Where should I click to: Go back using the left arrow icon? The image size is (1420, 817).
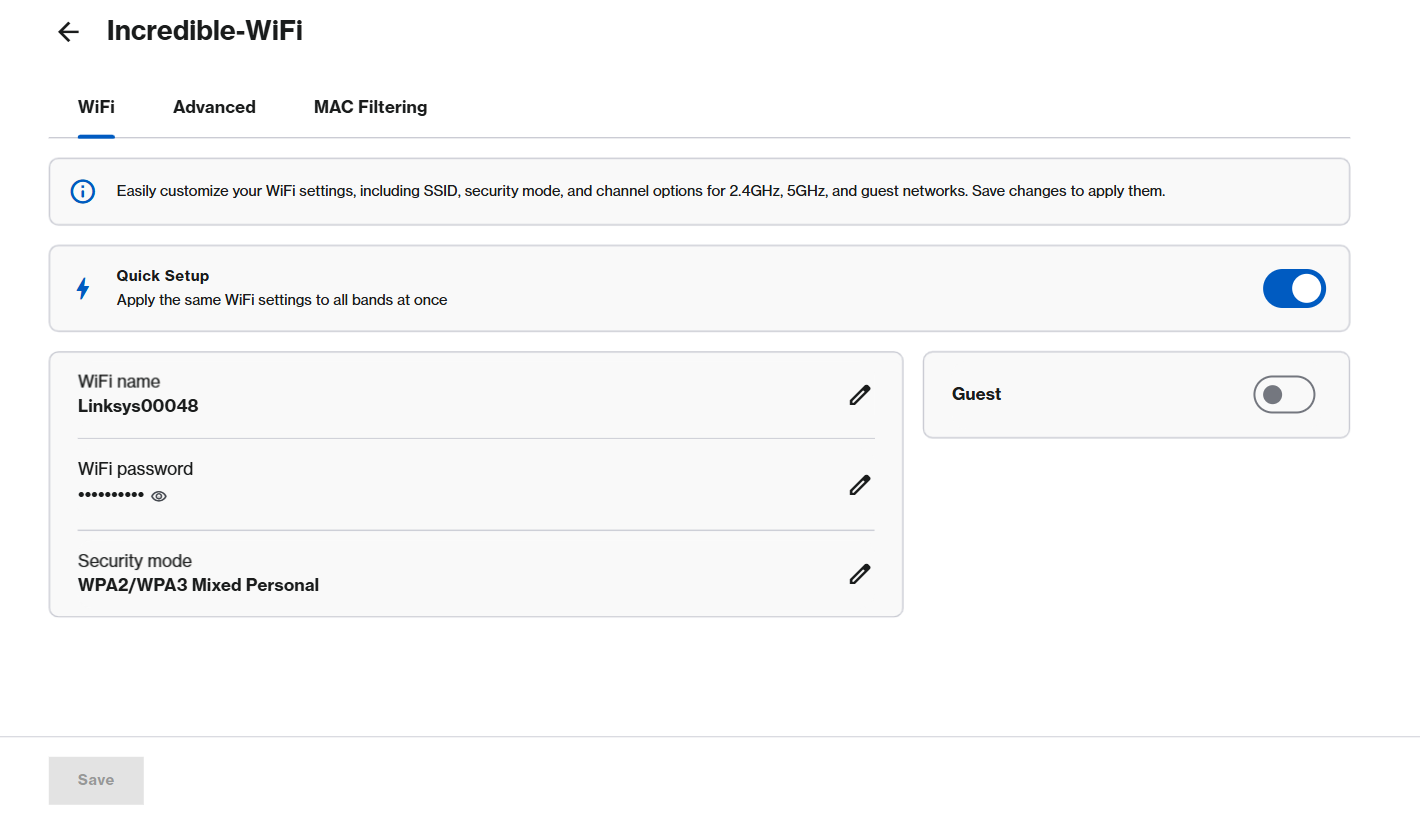pyautogui.click(x=68, y=32)
